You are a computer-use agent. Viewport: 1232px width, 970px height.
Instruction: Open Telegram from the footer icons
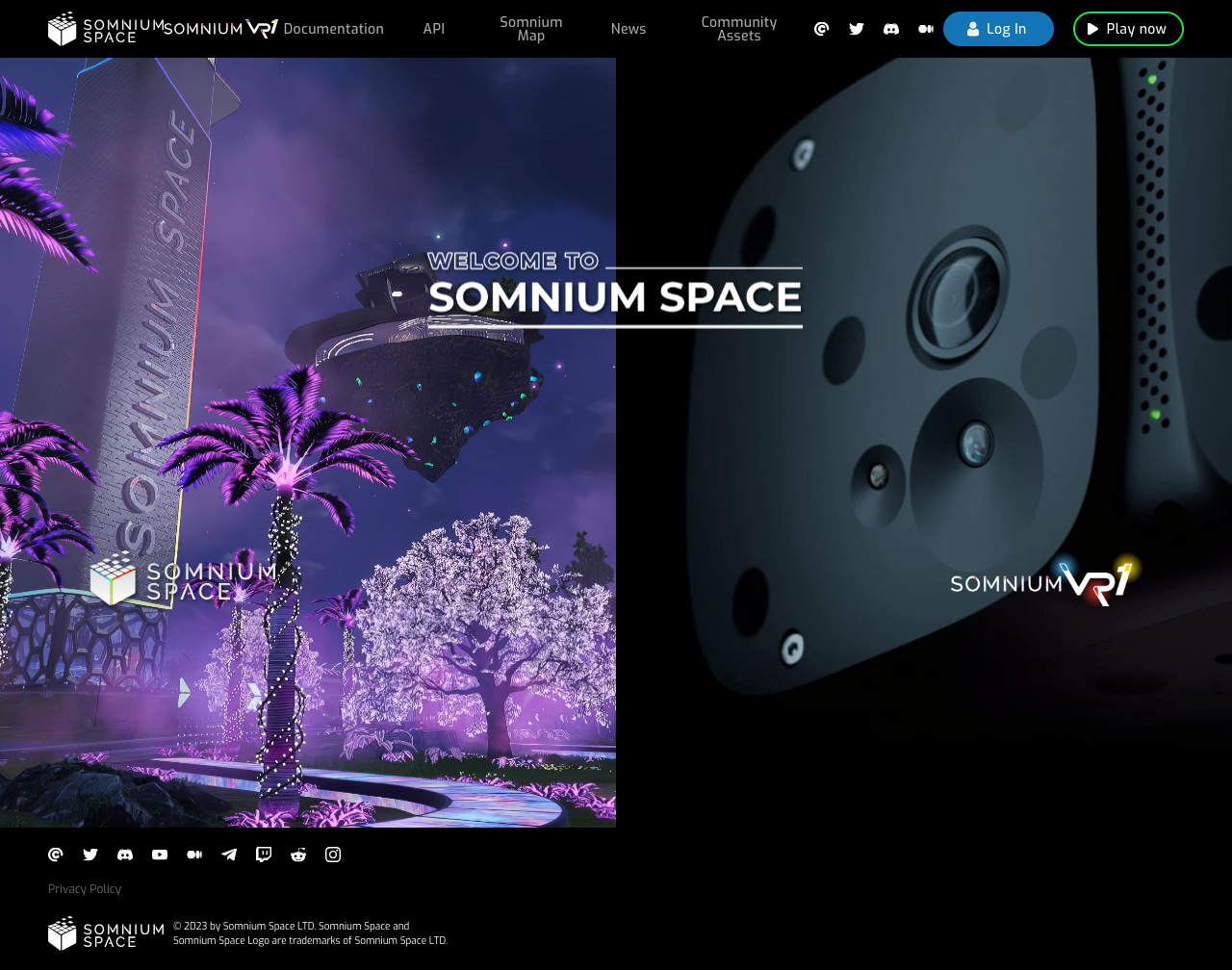coord(229,855)
